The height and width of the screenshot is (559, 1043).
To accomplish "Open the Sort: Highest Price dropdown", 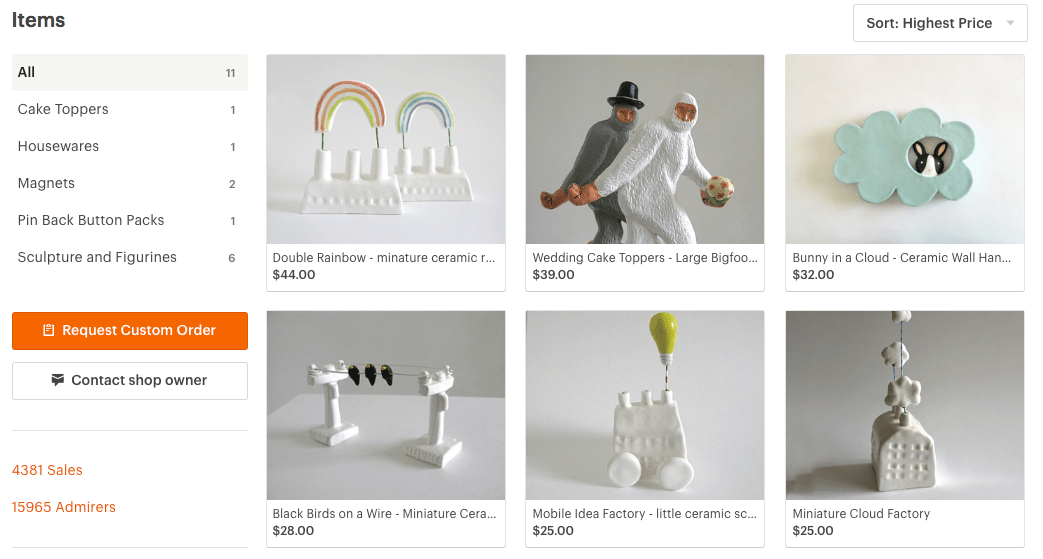I will [940, 23].
